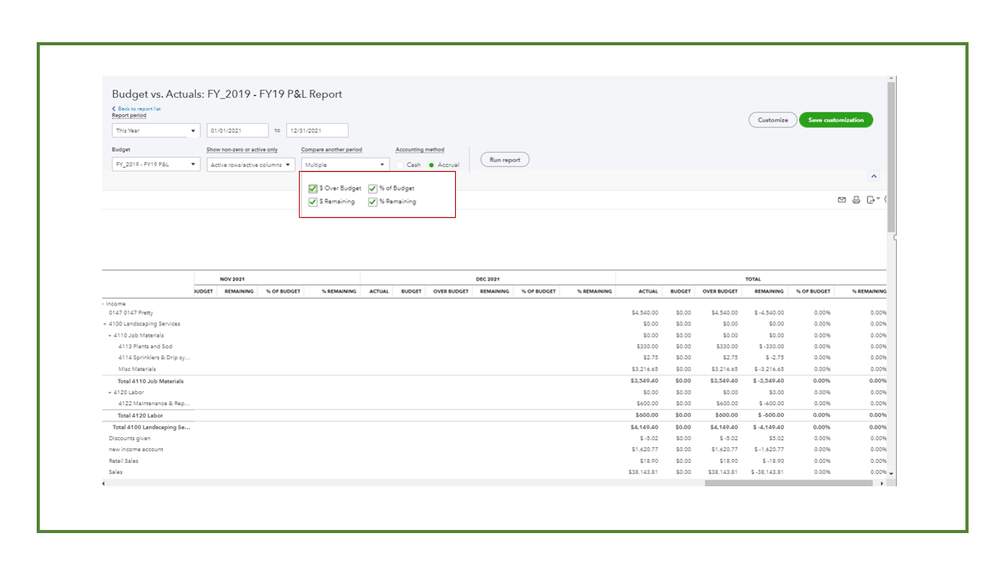Open the export report icon menu

tap(872, 200)
